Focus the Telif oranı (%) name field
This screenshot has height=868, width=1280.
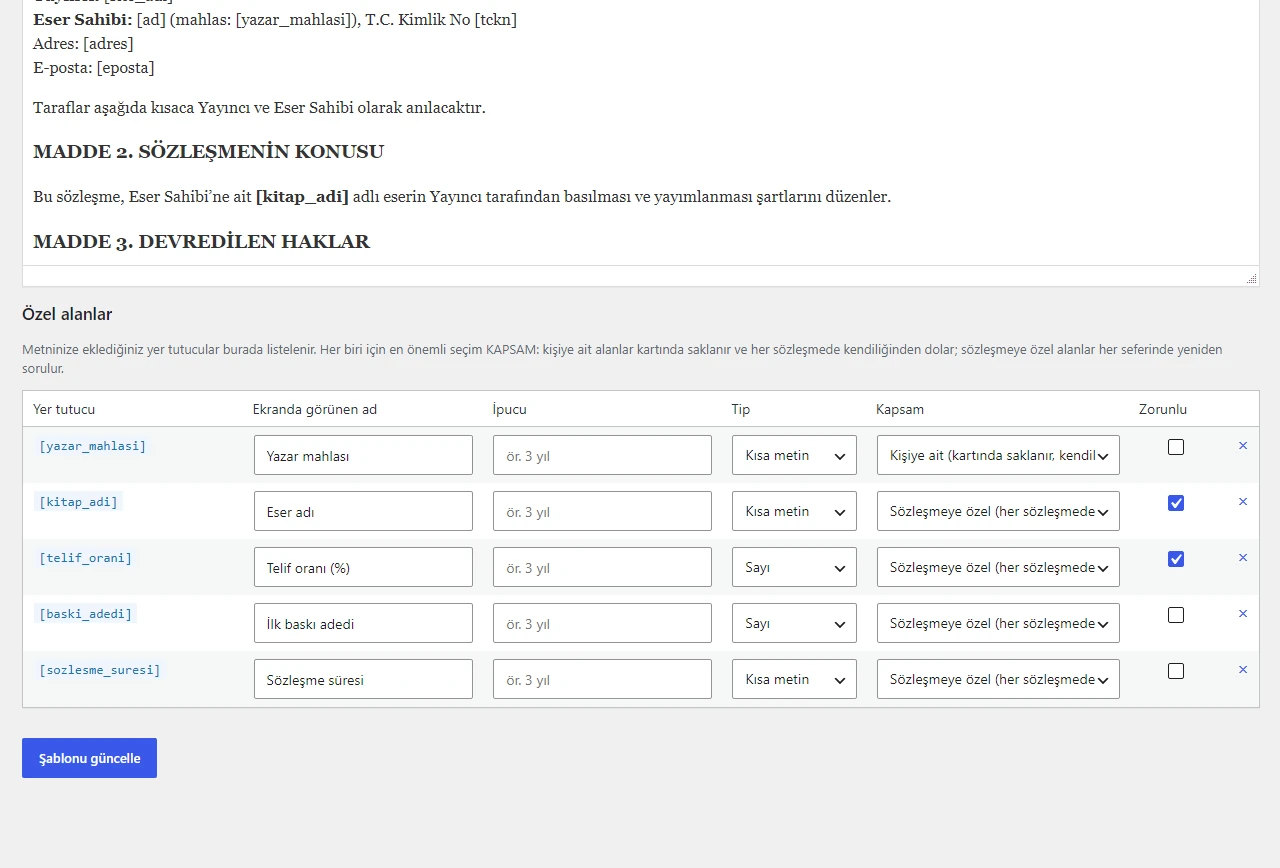[363, 567]
